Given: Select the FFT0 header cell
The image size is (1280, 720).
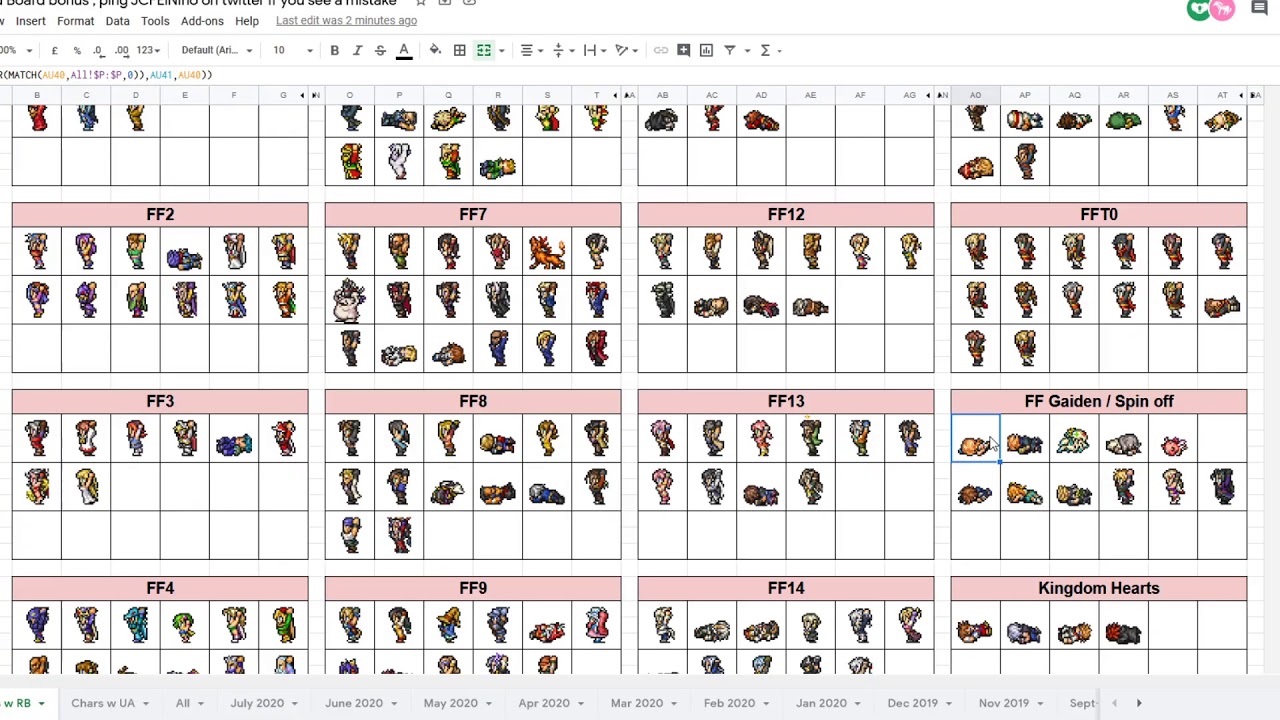Looking at the screenshot, I should [1099, 214].
